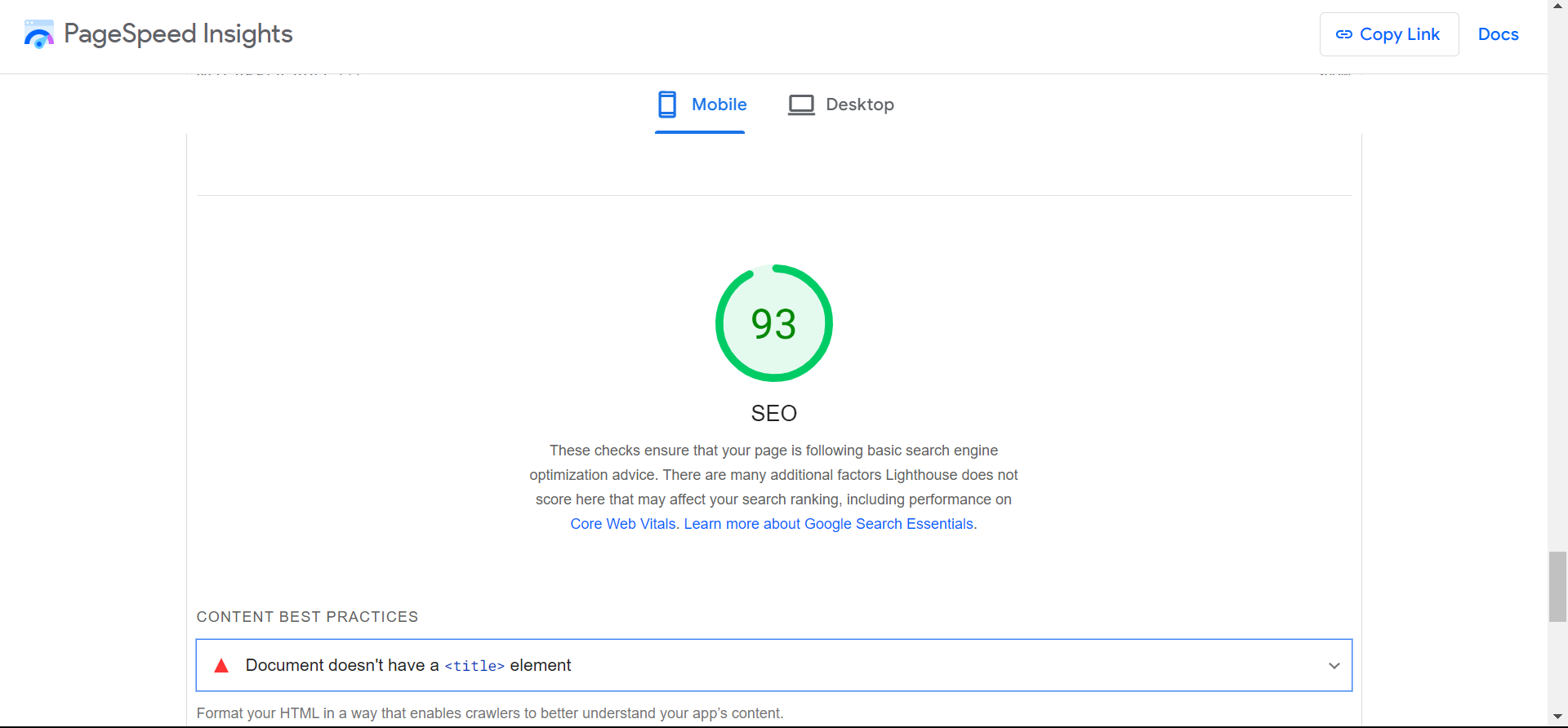Click the CONTENT BEST PRACTICES heading
The image size is (1568, 728).
[x=307, y=617]
